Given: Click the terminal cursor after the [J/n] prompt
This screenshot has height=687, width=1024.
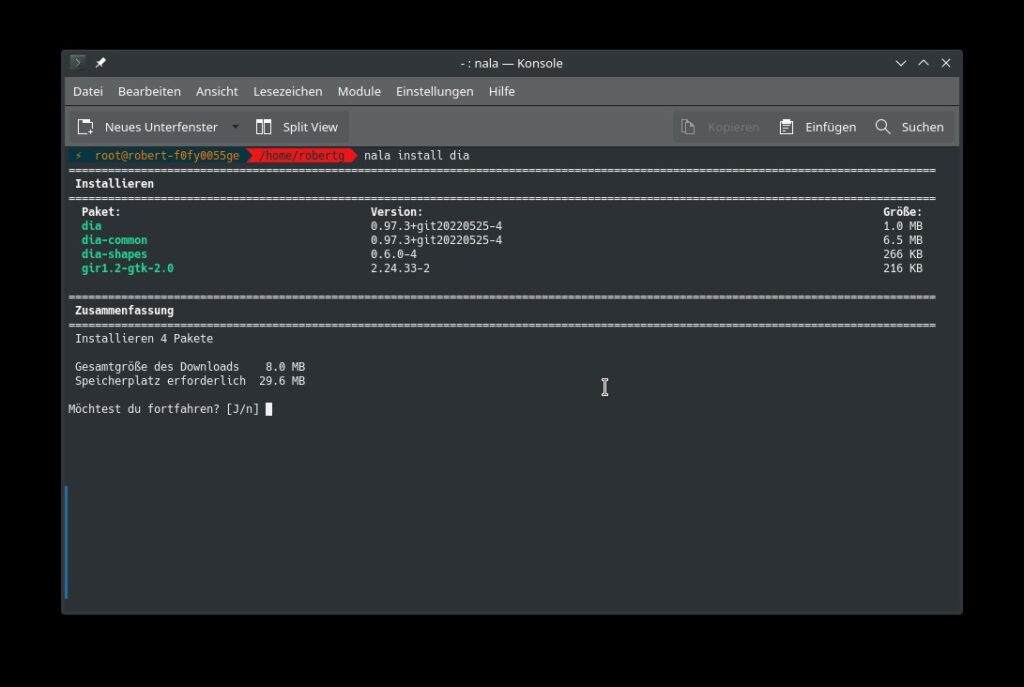Looking at the screenshot, I should [269, 409].
